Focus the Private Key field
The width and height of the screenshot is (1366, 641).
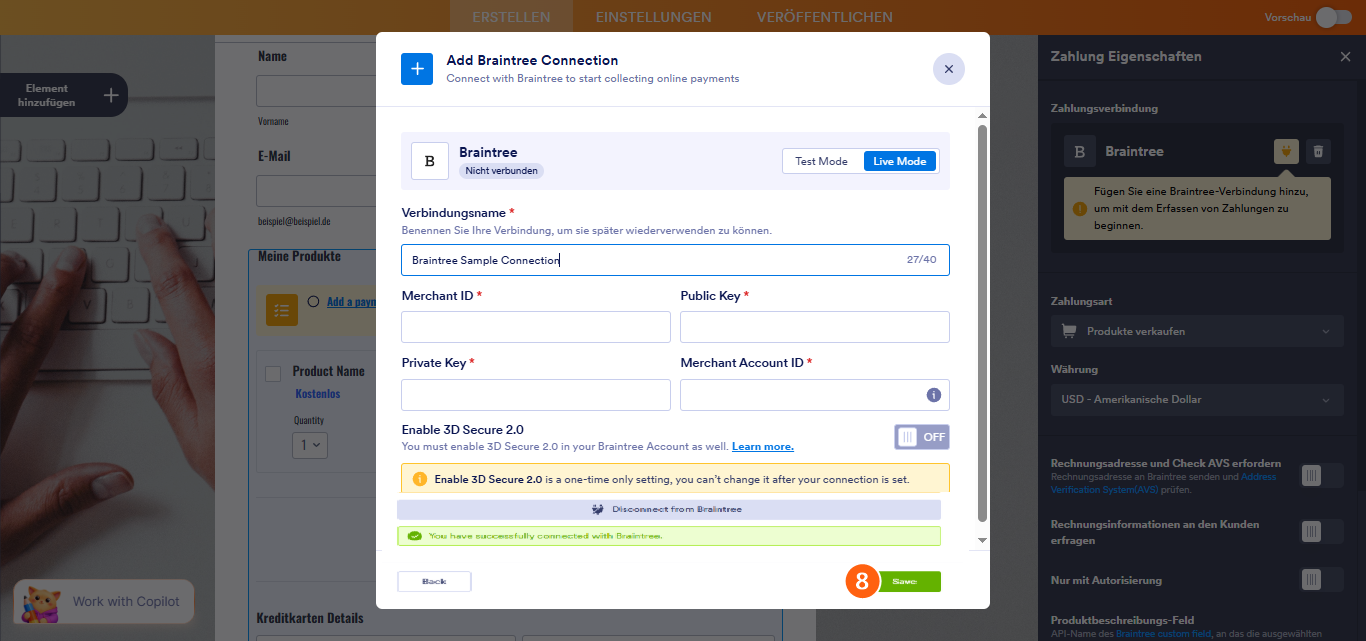536,395
